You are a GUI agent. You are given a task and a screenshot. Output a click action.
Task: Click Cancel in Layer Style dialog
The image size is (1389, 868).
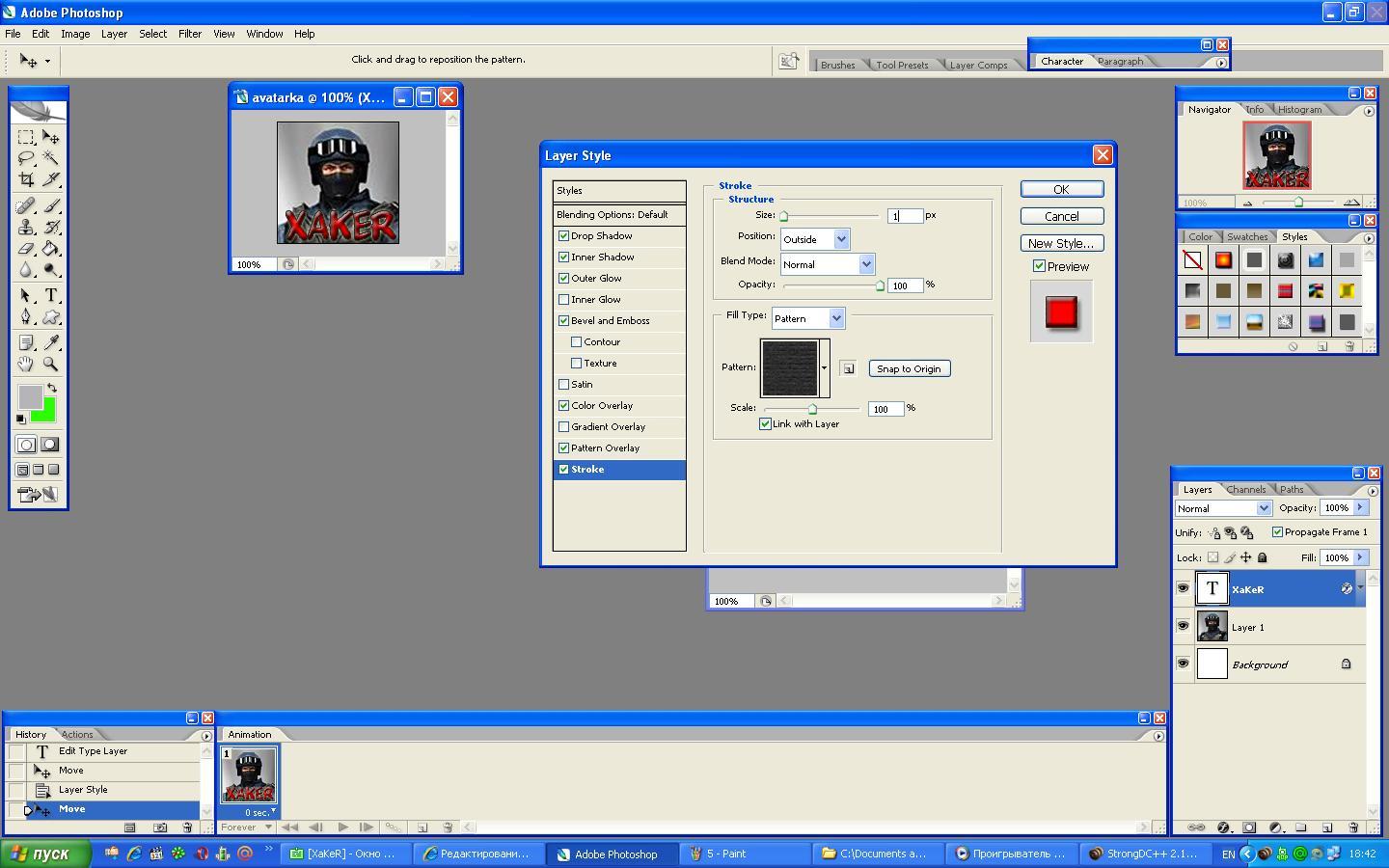1061,216
